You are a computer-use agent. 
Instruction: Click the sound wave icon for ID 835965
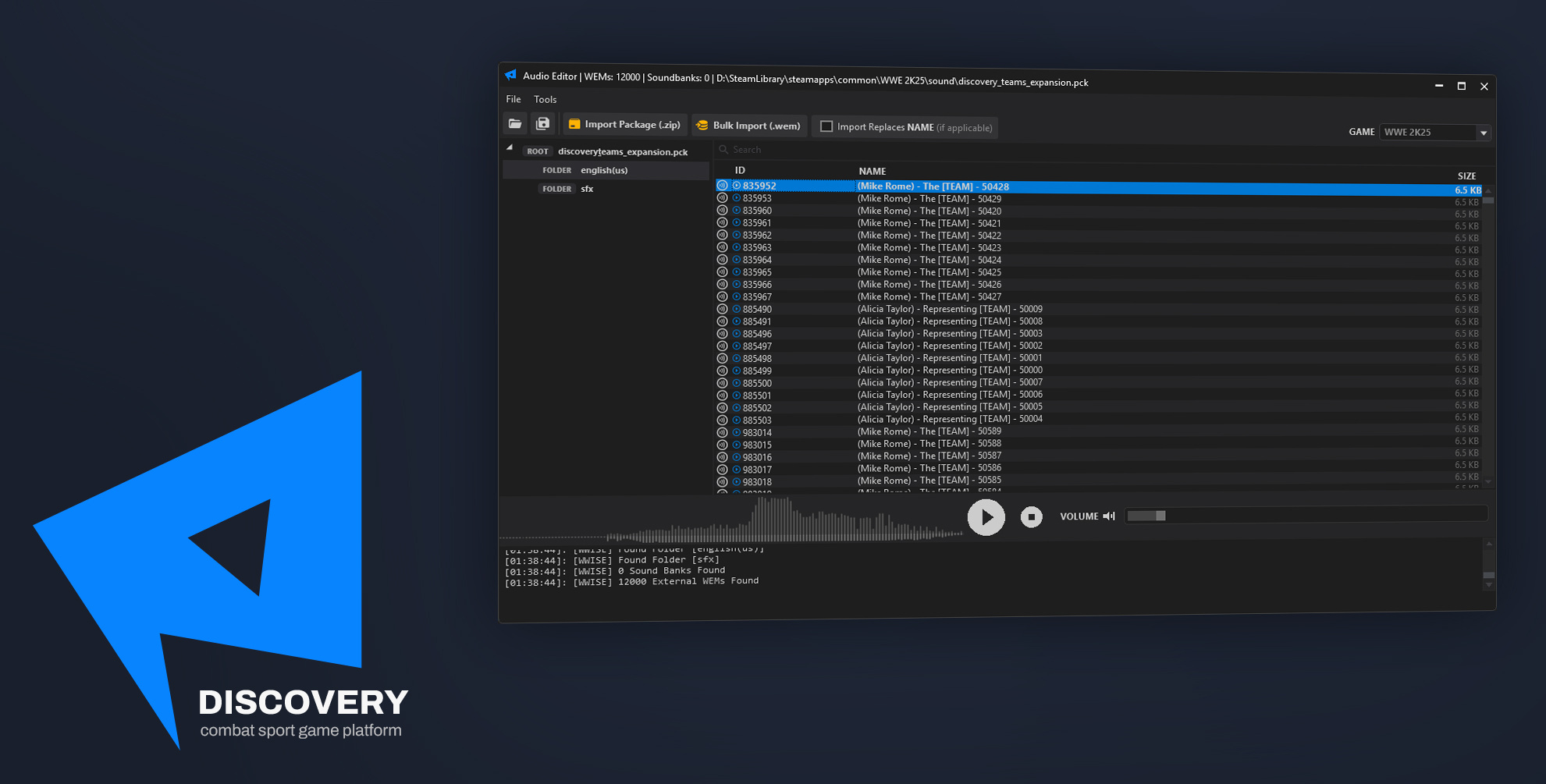point(722,272)
